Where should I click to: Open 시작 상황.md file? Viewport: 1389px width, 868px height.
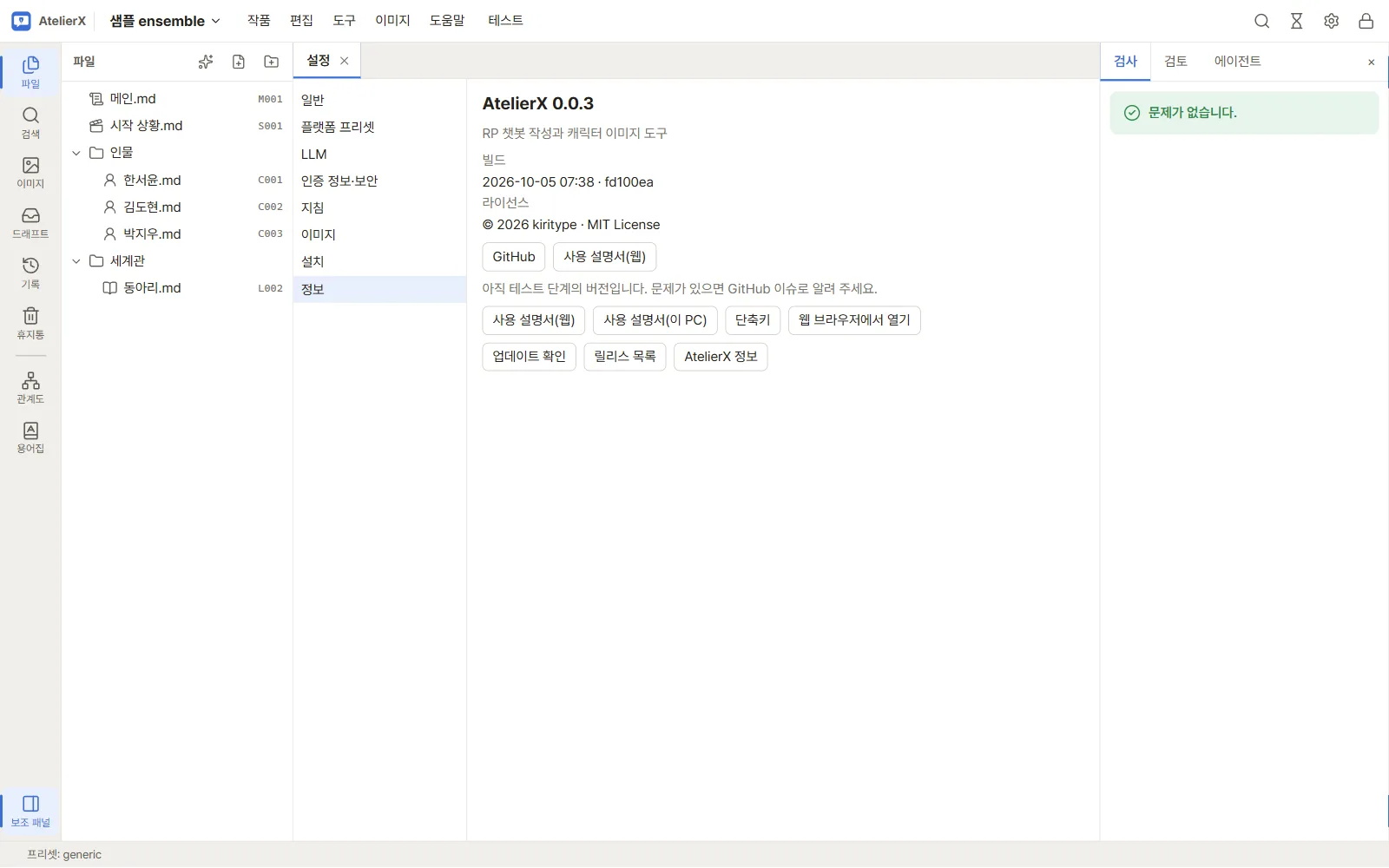coord(178,126)
